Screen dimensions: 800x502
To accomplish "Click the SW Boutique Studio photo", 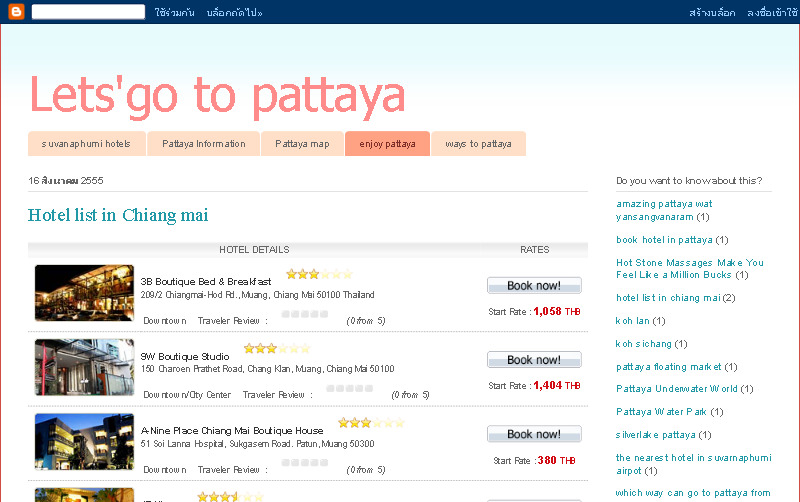I will pos(84,367).
